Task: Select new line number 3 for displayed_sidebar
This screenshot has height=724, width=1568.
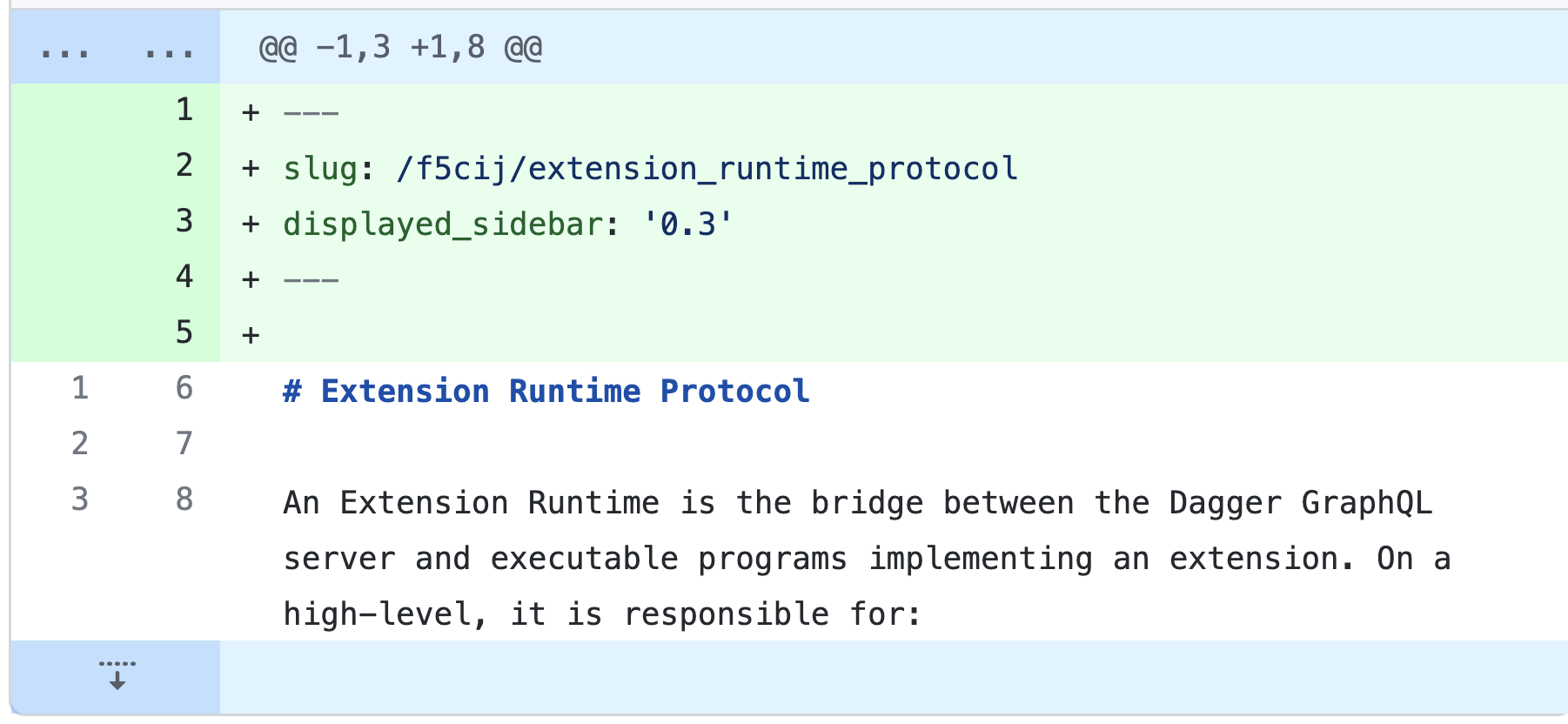Action: pos(184,221)
